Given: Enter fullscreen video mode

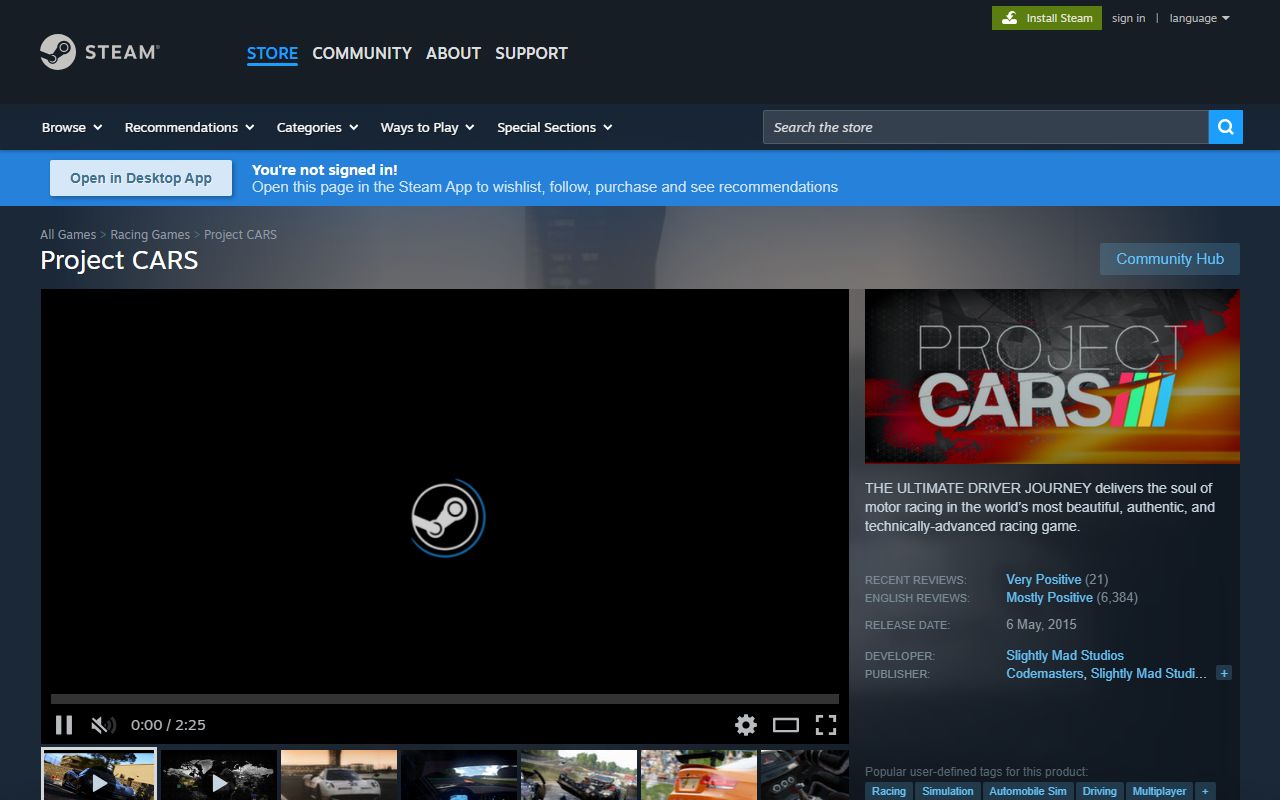Looking at the screenshot, I should pyautogui.click(x=826, y=725).
